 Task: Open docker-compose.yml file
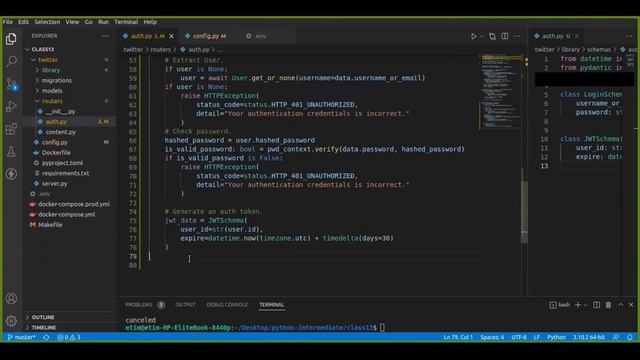(69, 214)
